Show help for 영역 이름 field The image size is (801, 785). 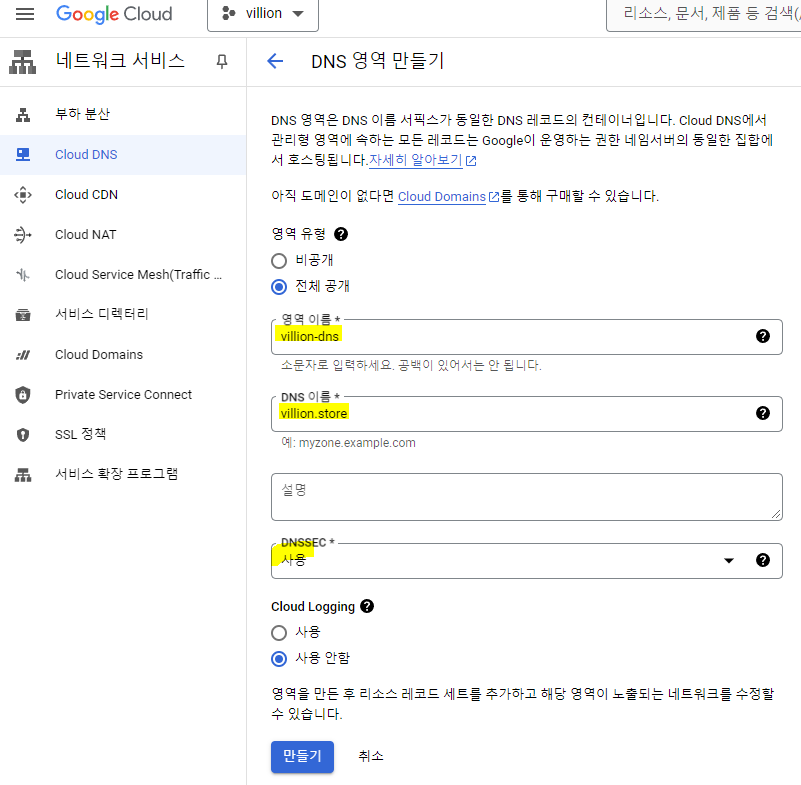(x=763, y=336)
